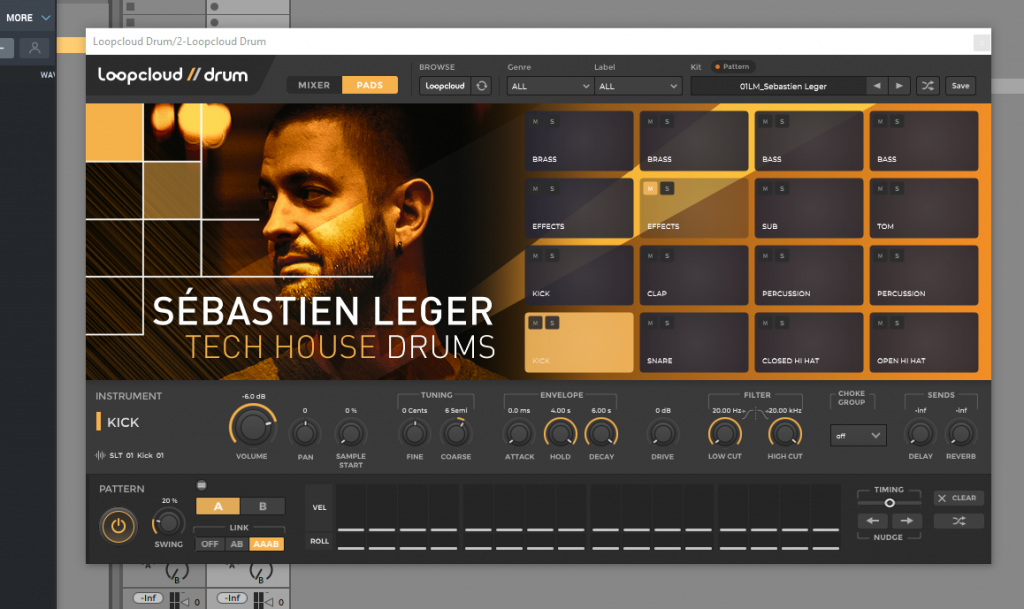Click the DELAY send knob
The image size is (1024, 609).
pos(920,433)
